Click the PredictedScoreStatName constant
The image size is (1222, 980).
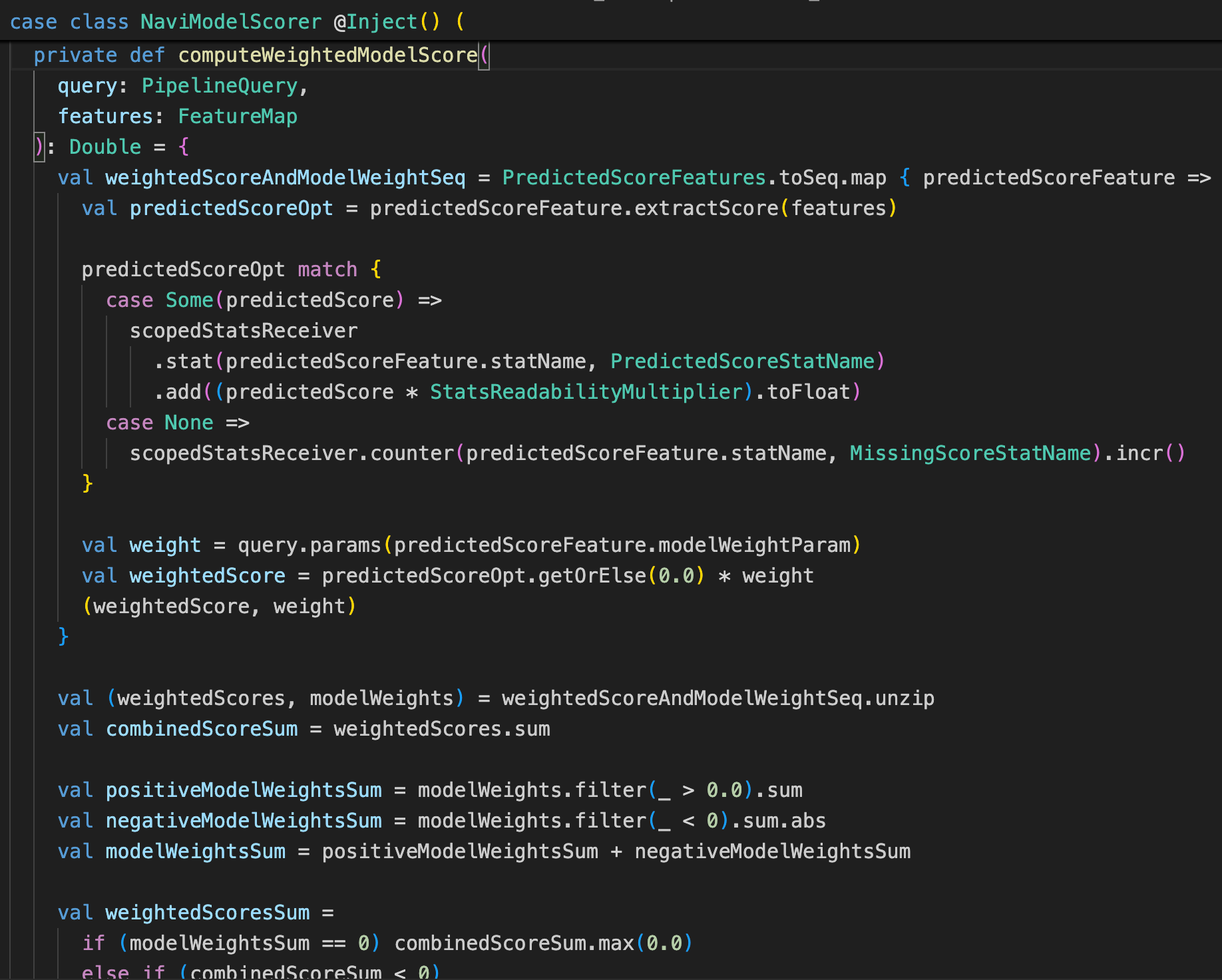(743, 362)
